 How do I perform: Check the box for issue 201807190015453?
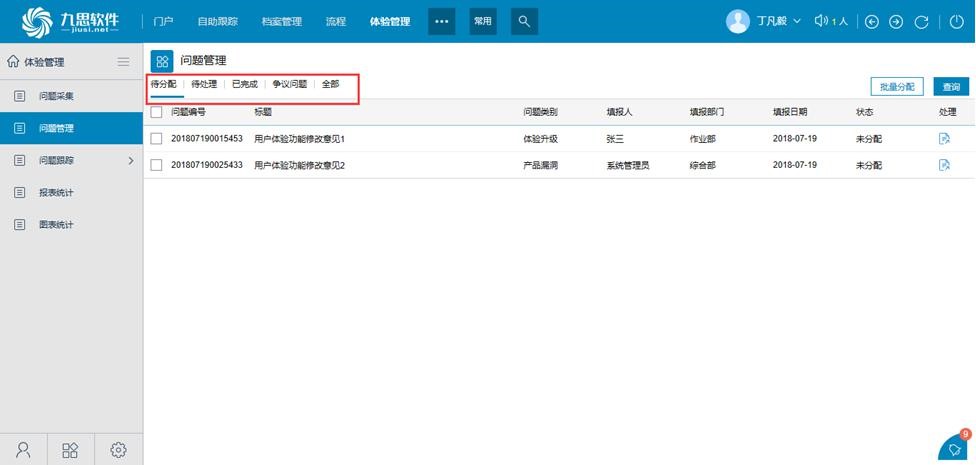tap(156, 139)
